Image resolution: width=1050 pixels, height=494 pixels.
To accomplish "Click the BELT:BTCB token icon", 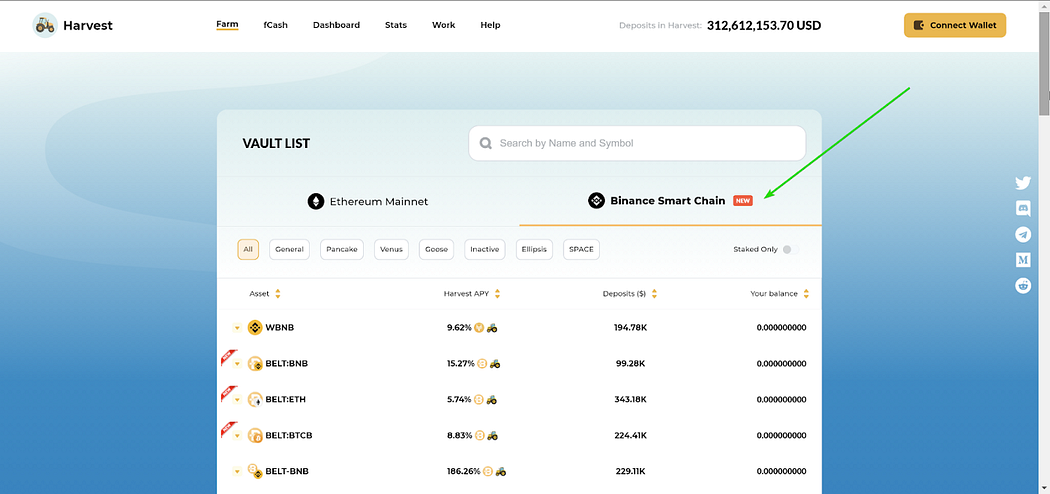I will point(254,435).
